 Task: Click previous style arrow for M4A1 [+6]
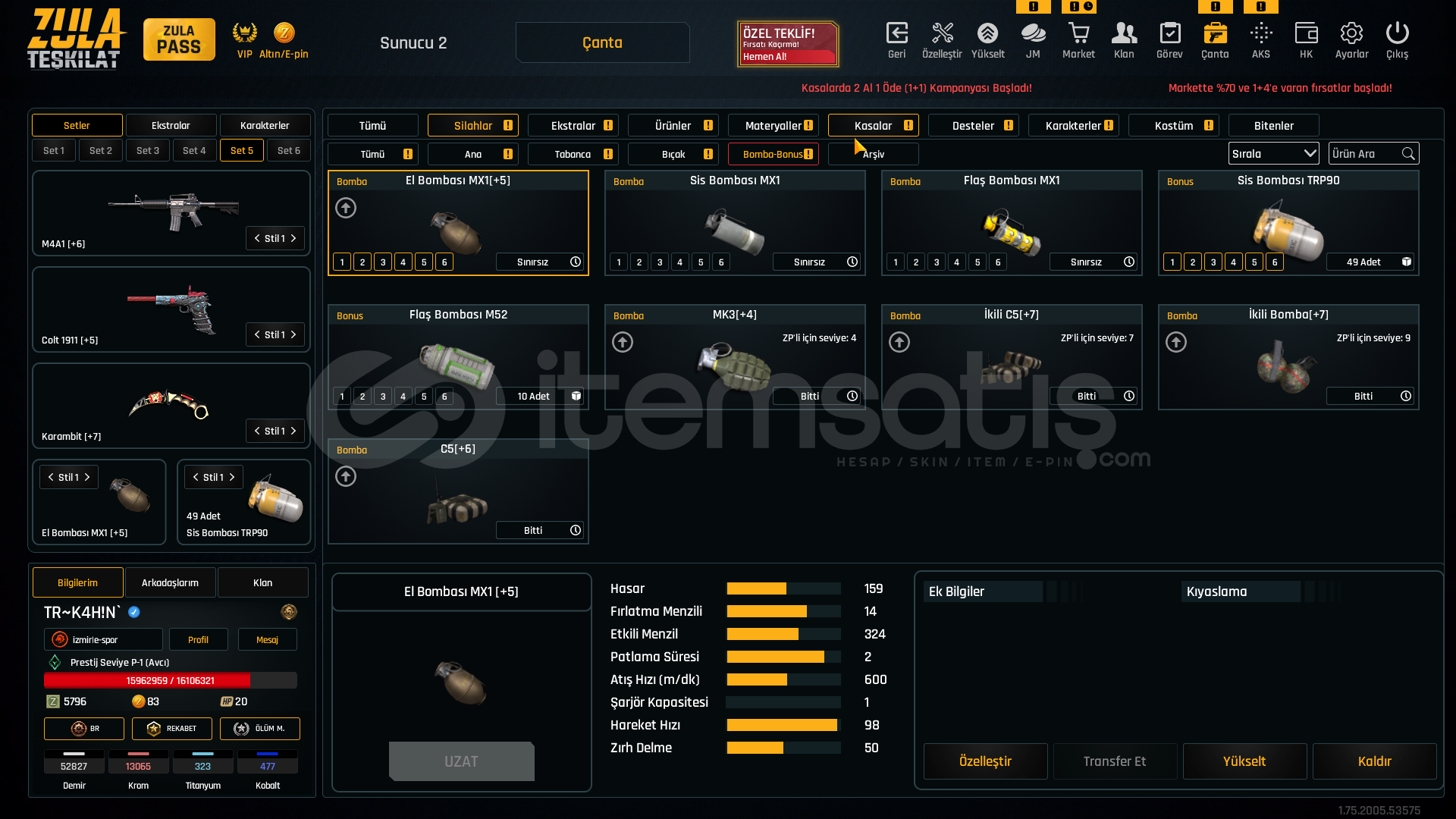(257, 238)
